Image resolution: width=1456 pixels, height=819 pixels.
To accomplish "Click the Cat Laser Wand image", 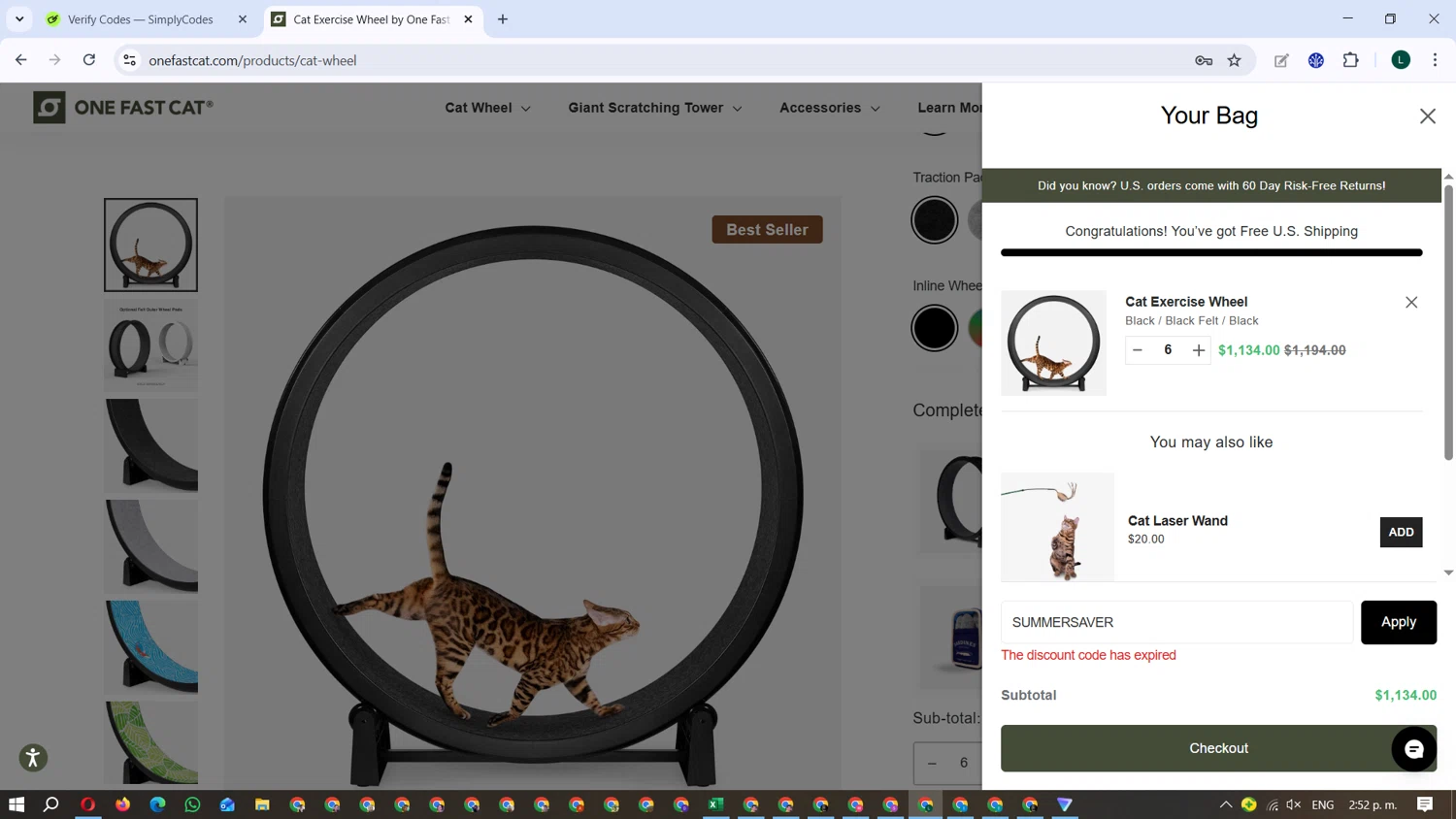I will 1057,527.
